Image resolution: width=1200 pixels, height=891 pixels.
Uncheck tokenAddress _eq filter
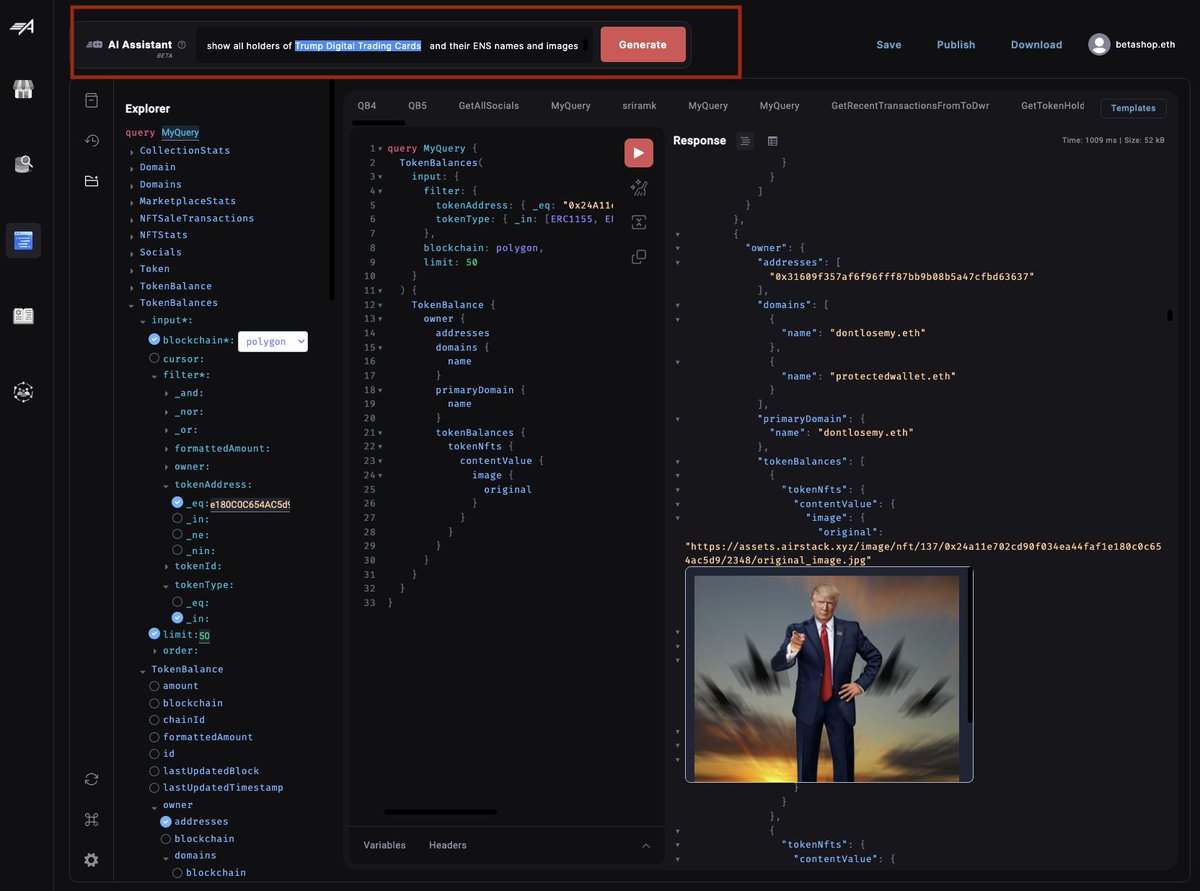178,503
